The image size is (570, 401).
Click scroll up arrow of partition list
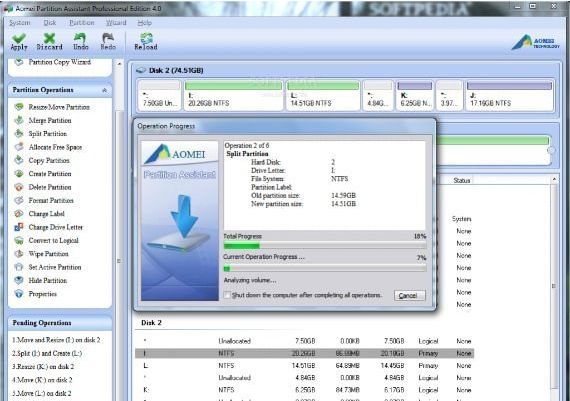point(554,179)
